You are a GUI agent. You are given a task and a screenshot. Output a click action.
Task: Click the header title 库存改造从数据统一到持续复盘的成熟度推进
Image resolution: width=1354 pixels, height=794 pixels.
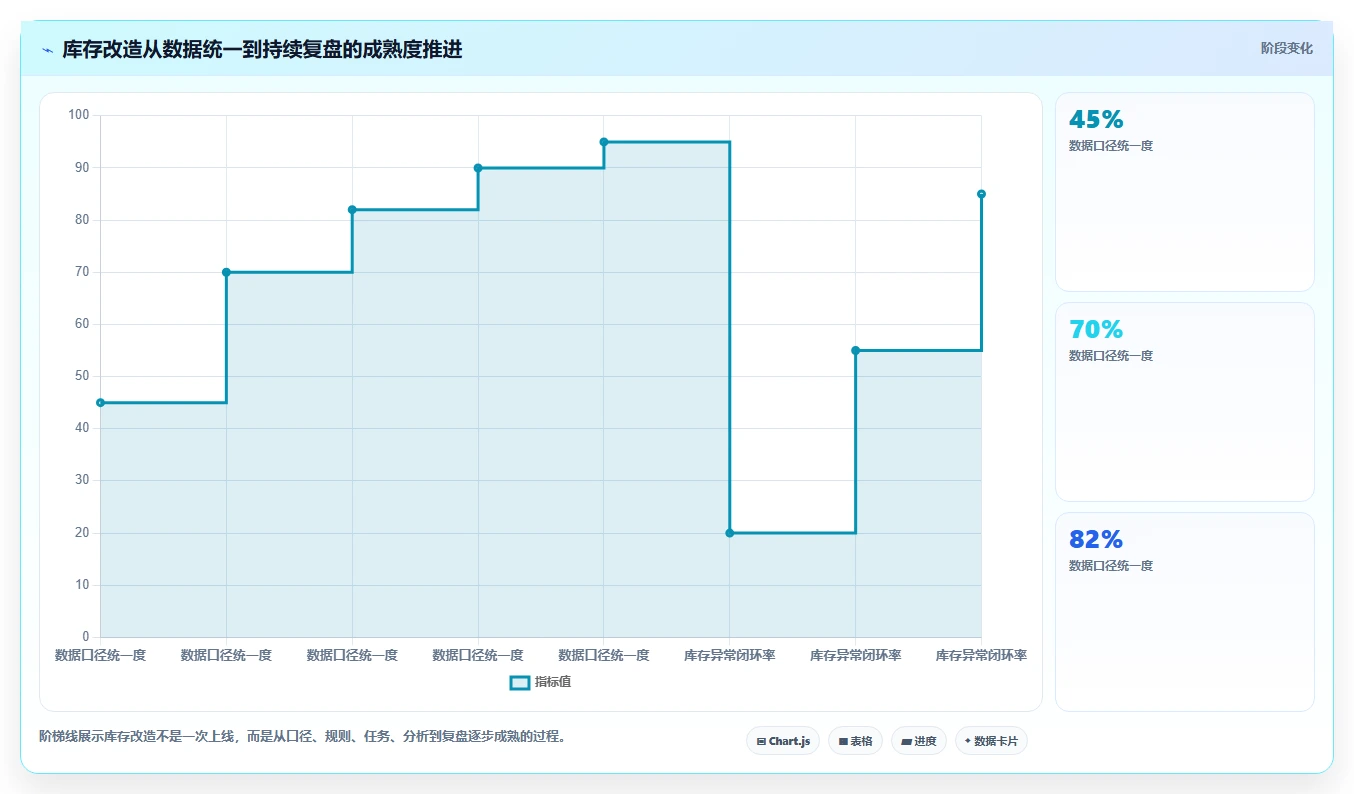click(x=262, y=49)
